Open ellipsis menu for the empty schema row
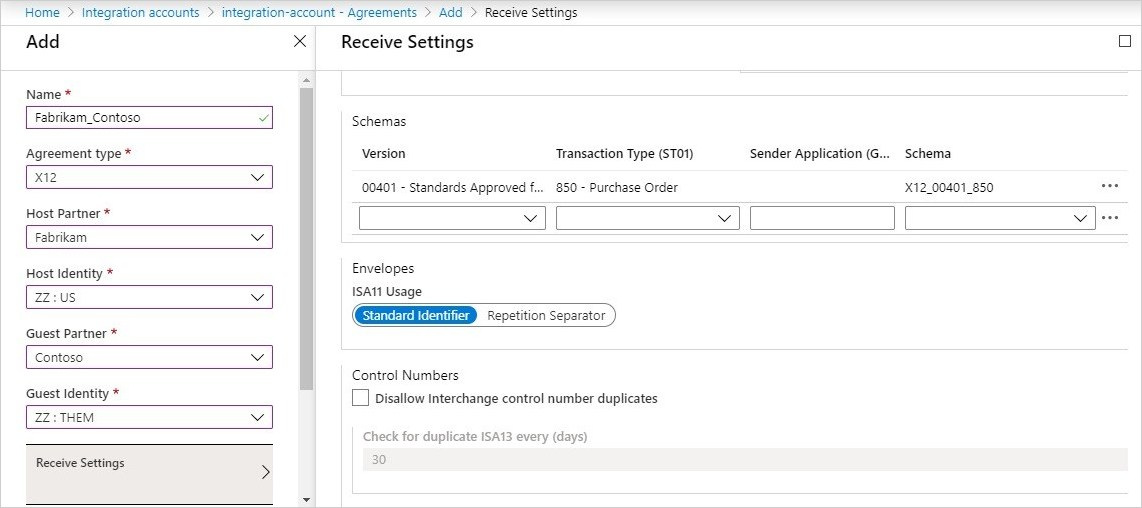Image resolution: width=1142 pixels, height=508 pixels. tap(1110, 217)
